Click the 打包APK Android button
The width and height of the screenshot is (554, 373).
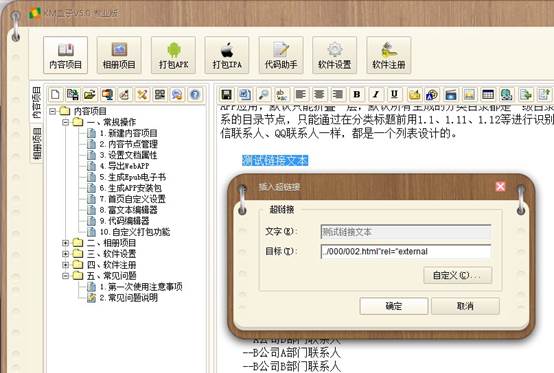pos(173,55)
